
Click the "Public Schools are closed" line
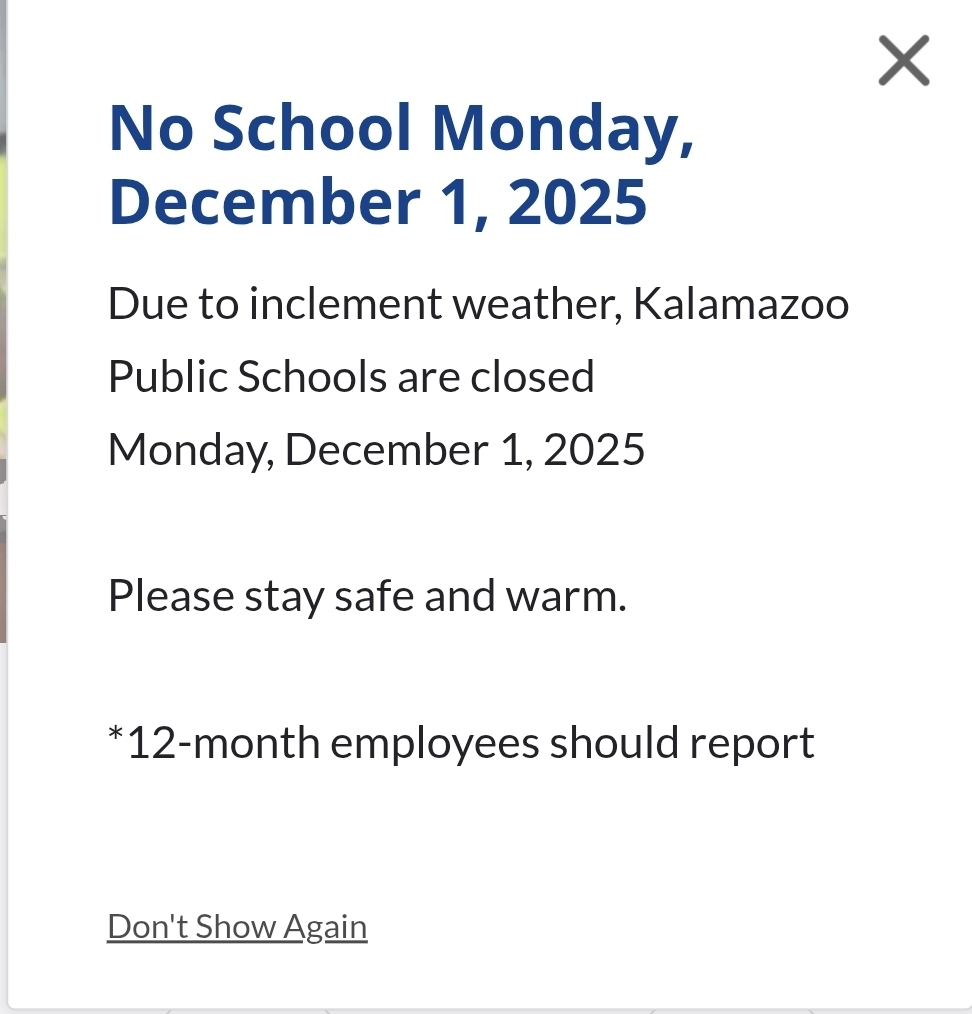click(351, 377)
